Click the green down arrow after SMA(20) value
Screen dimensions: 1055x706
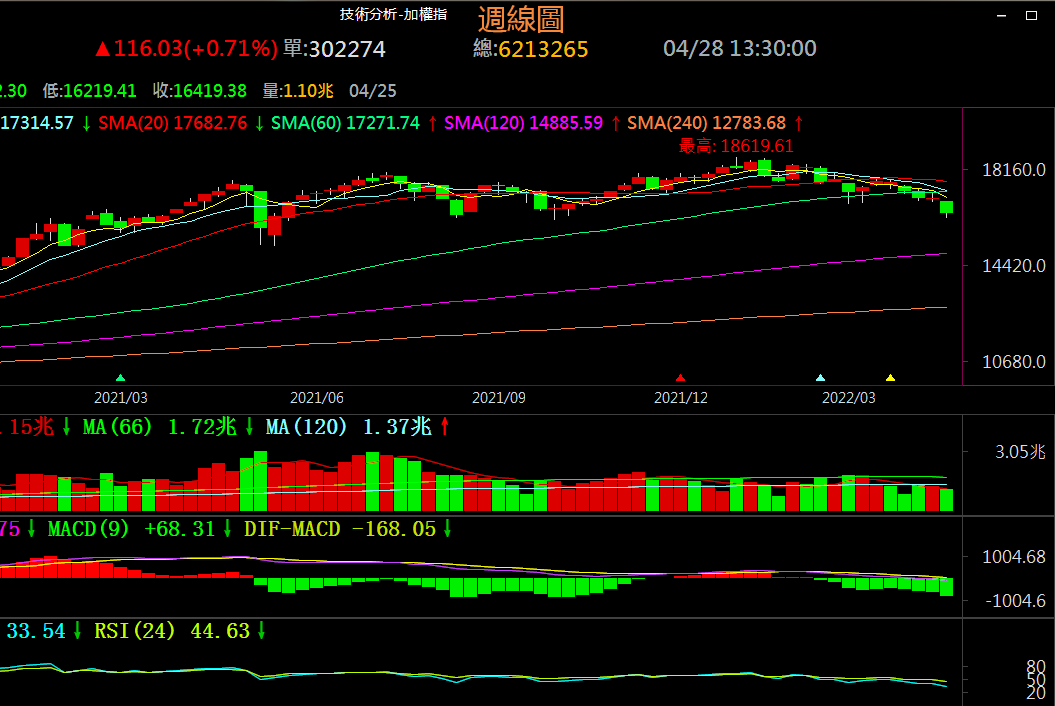coord(259,123)
